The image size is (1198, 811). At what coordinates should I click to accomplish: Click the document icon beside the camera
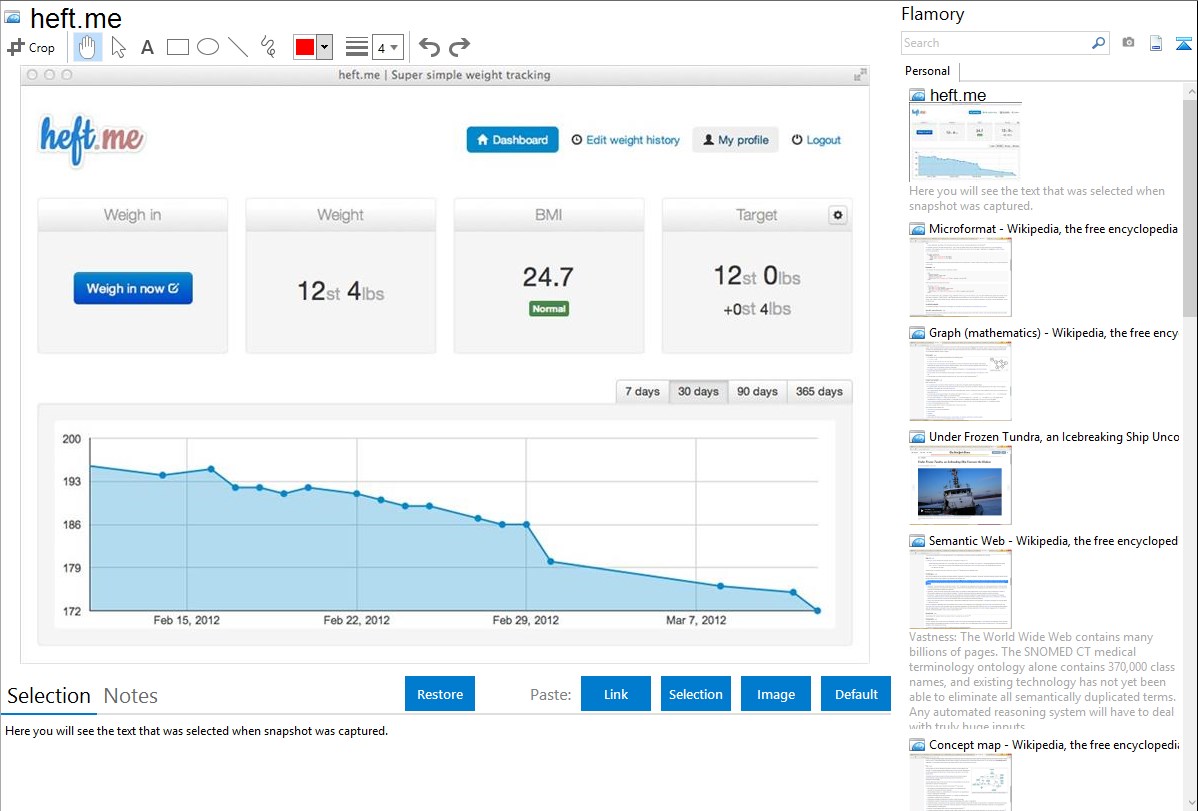point(1156,44)
